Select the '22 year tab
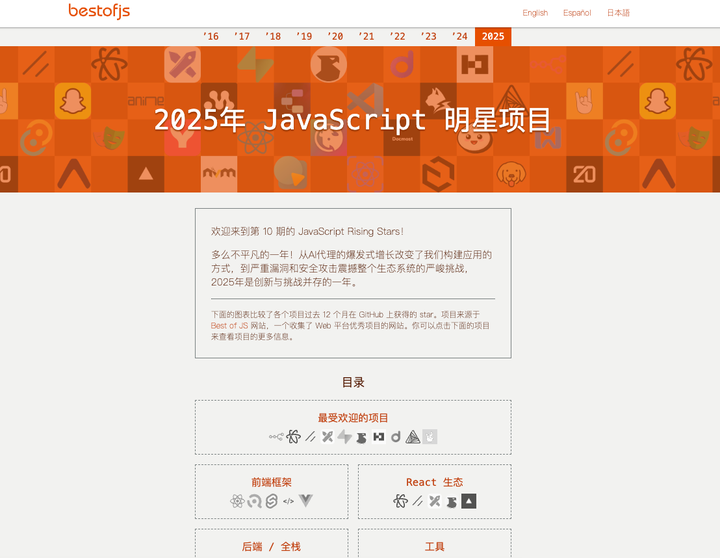The width and height of the screenshot is (720, 558). point(397,36)
